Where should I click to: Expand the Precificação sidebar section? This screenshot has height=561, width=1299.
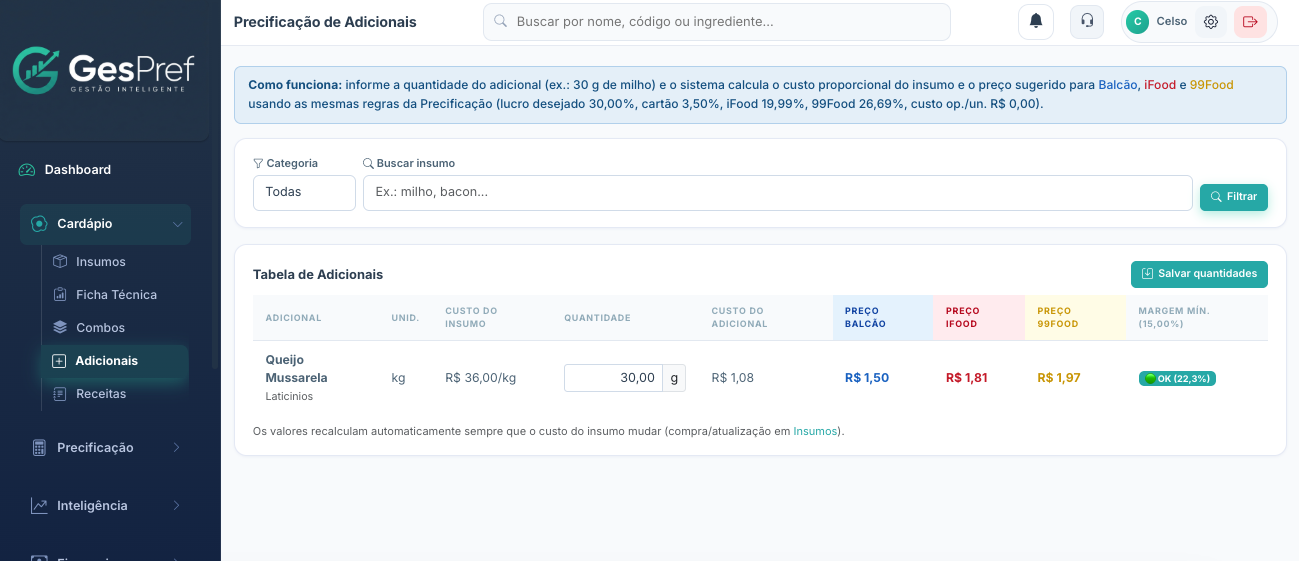point(105,448)
